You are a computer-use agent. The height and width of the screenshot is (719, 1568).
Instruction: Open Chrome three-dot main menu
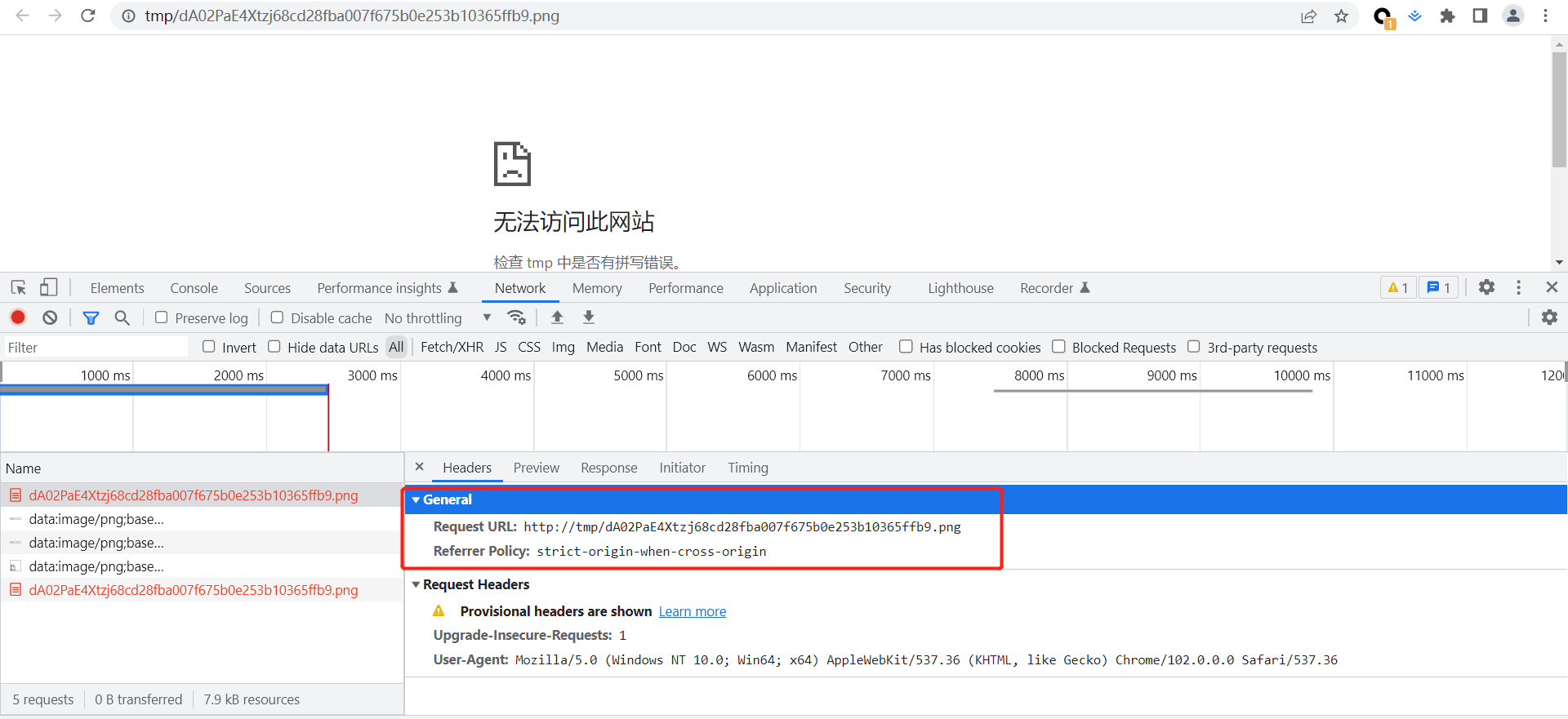[1545, 16]
